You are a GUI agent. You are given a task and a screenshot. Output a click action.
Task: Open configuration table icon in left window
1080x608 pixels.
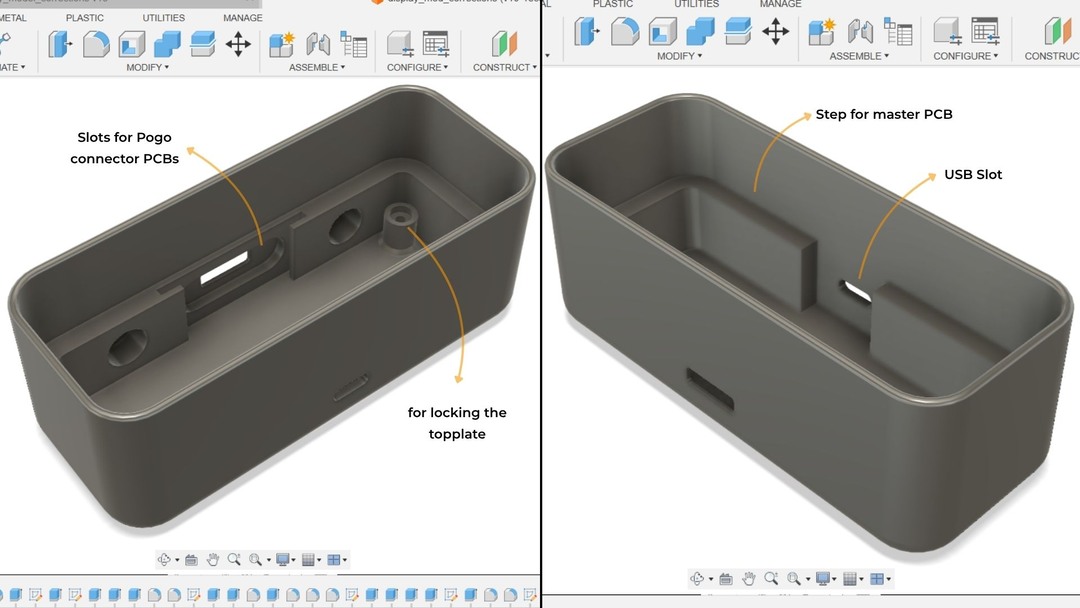click(x=435, y=44)
